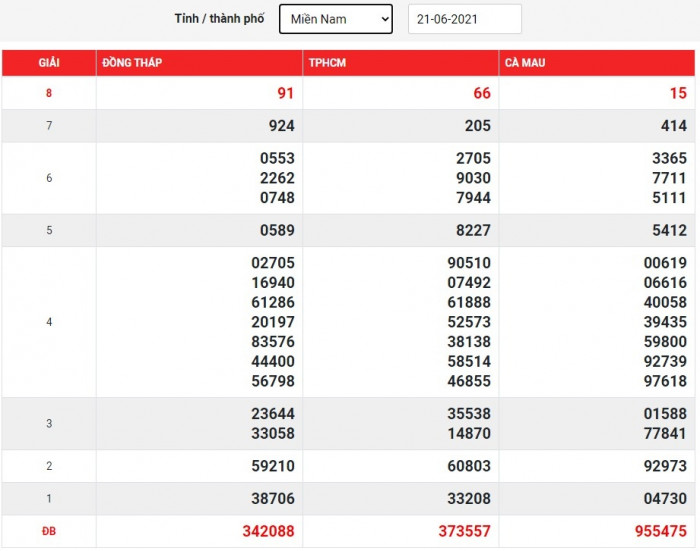The width and height of the screenshot is (700, 551).
Task: Click the date field showing 21-06-2021
Action: 465,19
